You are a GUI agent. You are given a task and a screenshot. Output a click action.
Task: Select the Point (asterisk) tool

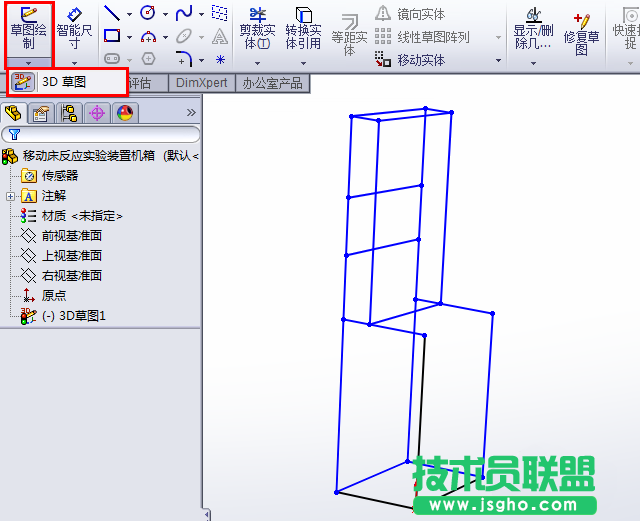click(220, 60)
